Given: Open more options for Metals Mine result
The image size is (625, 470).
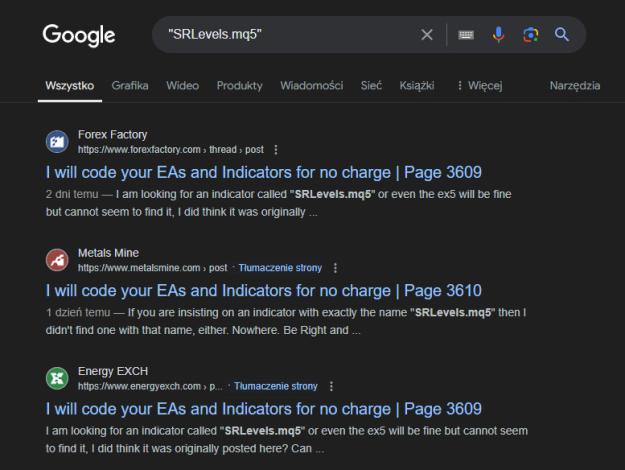Looking at the screenshot, I should 335,268.
